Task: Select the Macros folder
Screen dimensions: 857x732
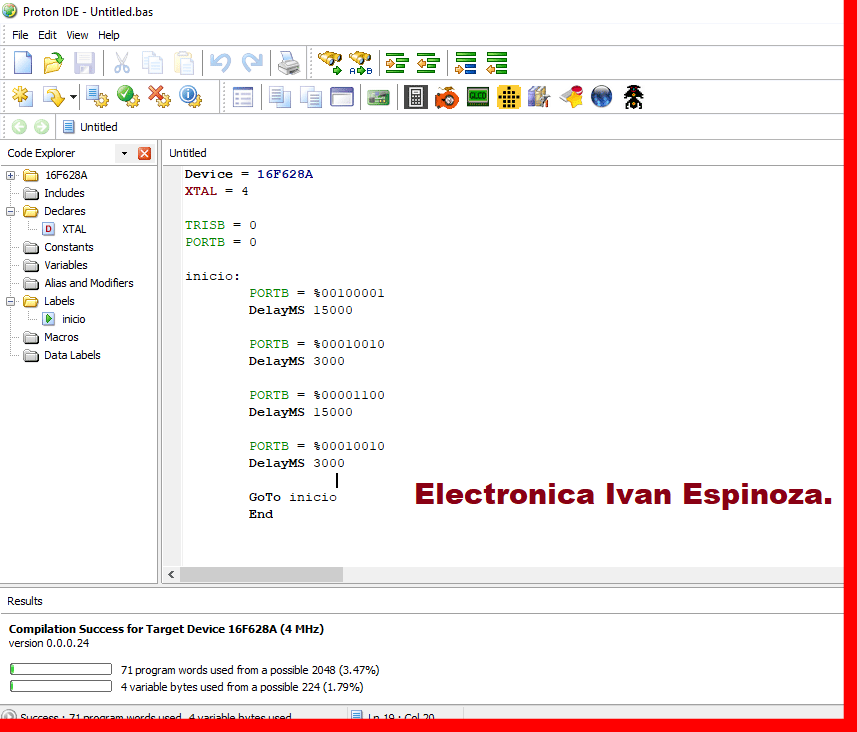Action: [x=51, y=338]
